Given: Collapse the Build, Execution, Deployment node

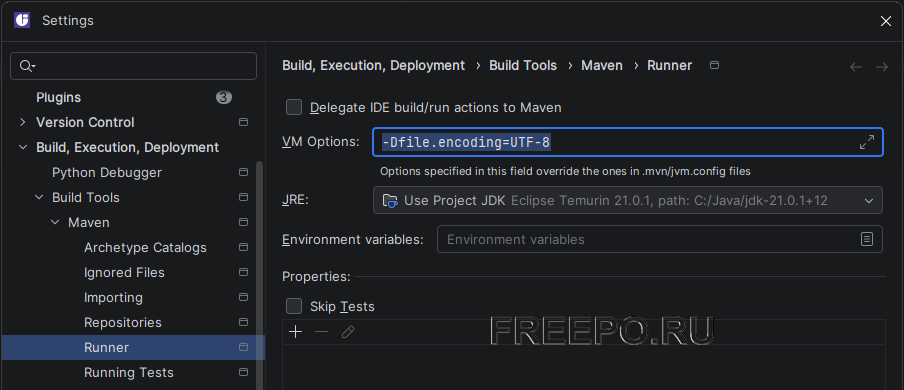Looking at the screenshot, I should point(22,147).
